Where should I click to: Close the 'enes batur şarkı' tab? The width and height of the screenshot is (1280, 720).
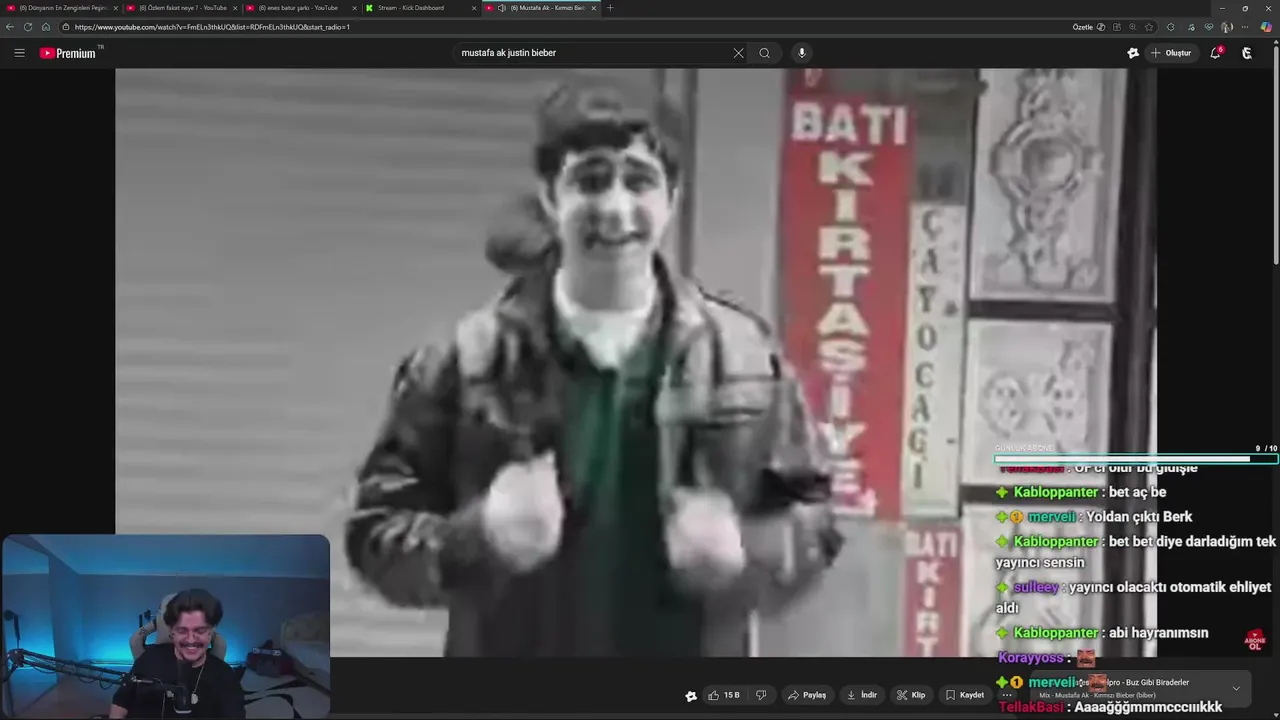click(x=354, y=8)
